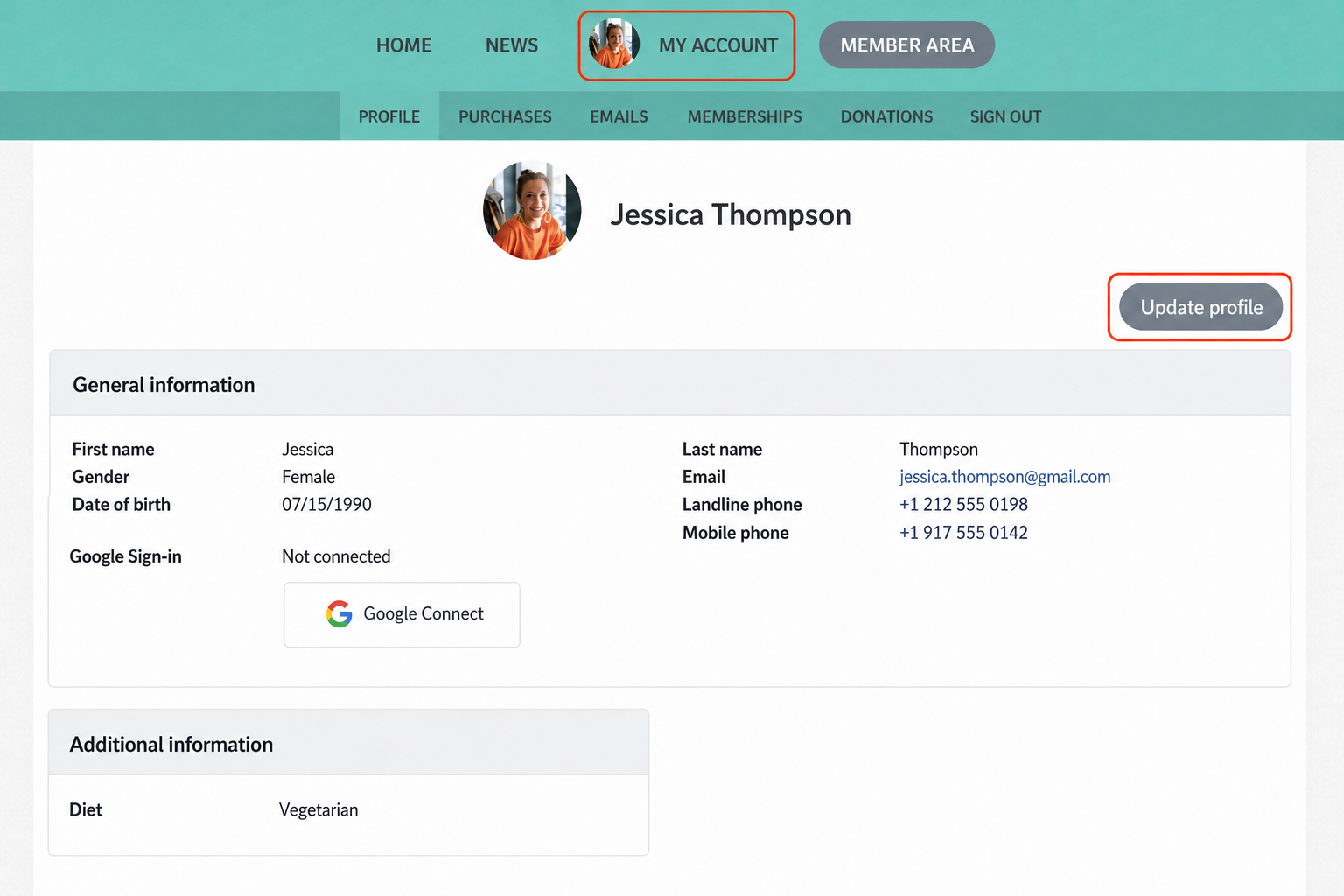
Task: Go to the HOME page
Action: [404, 45]
